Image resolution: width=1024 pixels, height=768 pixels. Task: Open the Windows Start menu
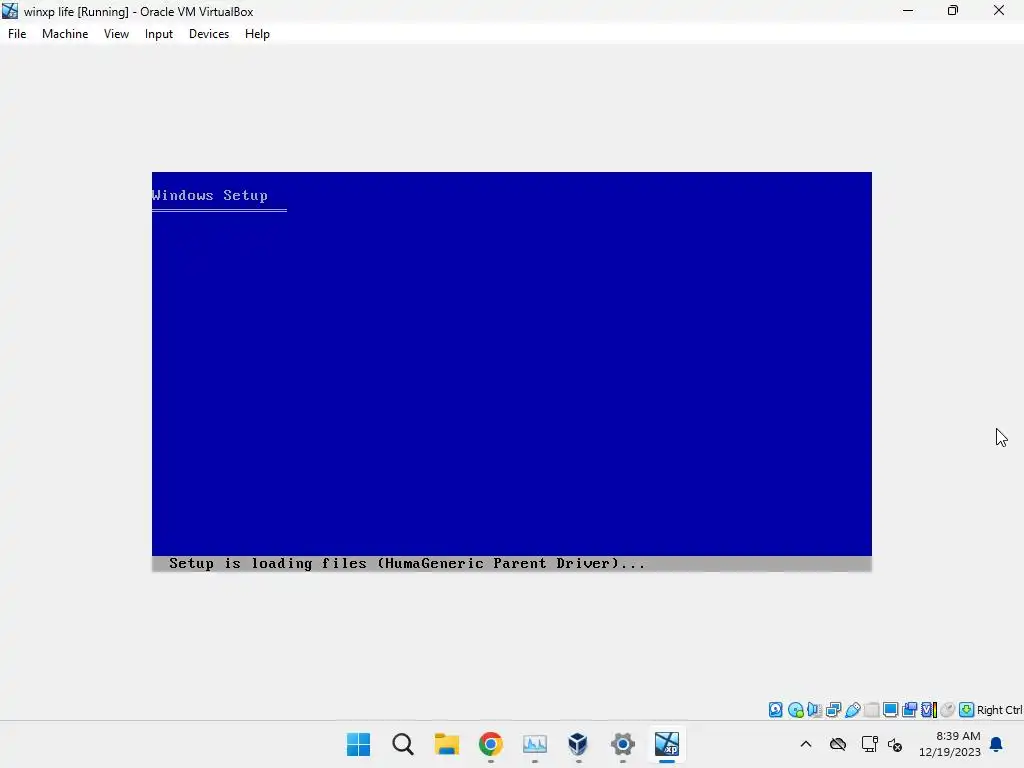pyautogui.click(x=359, y=744)
